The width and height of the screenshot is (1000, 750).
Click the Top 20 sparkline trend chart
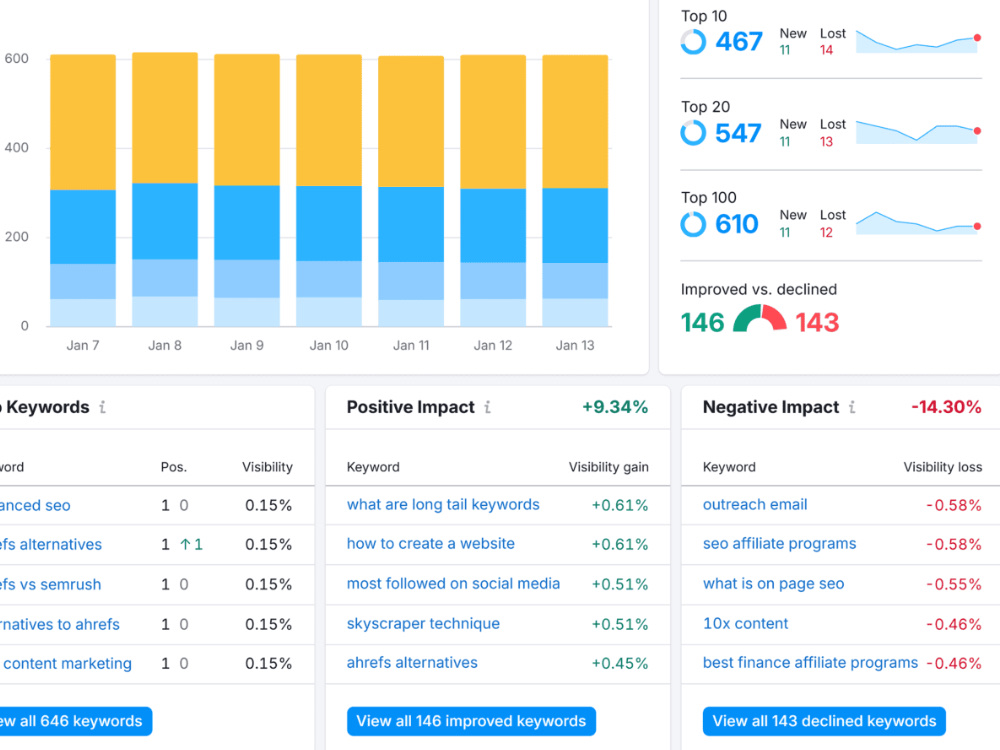point(918,132)
